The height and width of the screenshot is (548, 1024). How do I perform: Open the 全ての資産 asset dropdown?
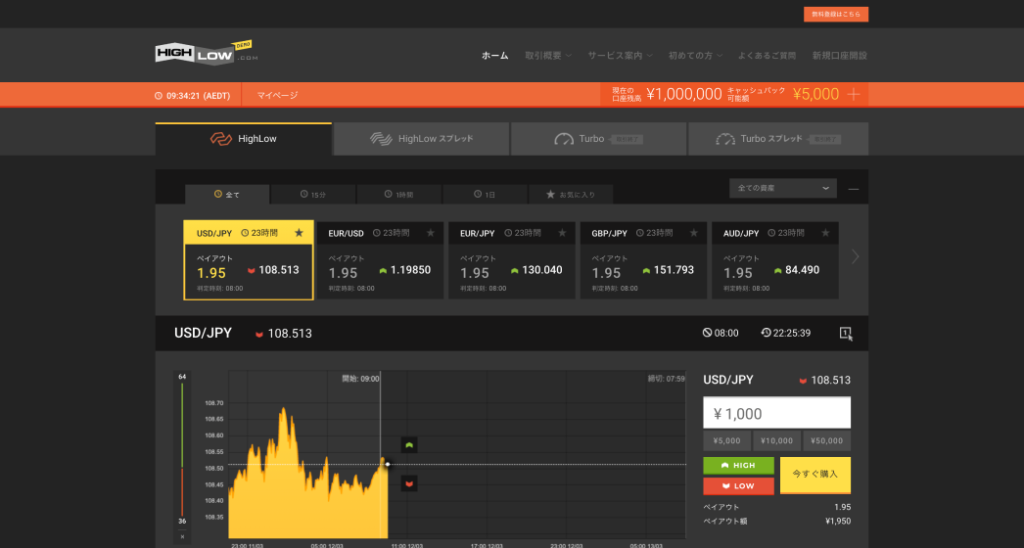[783, 188]
